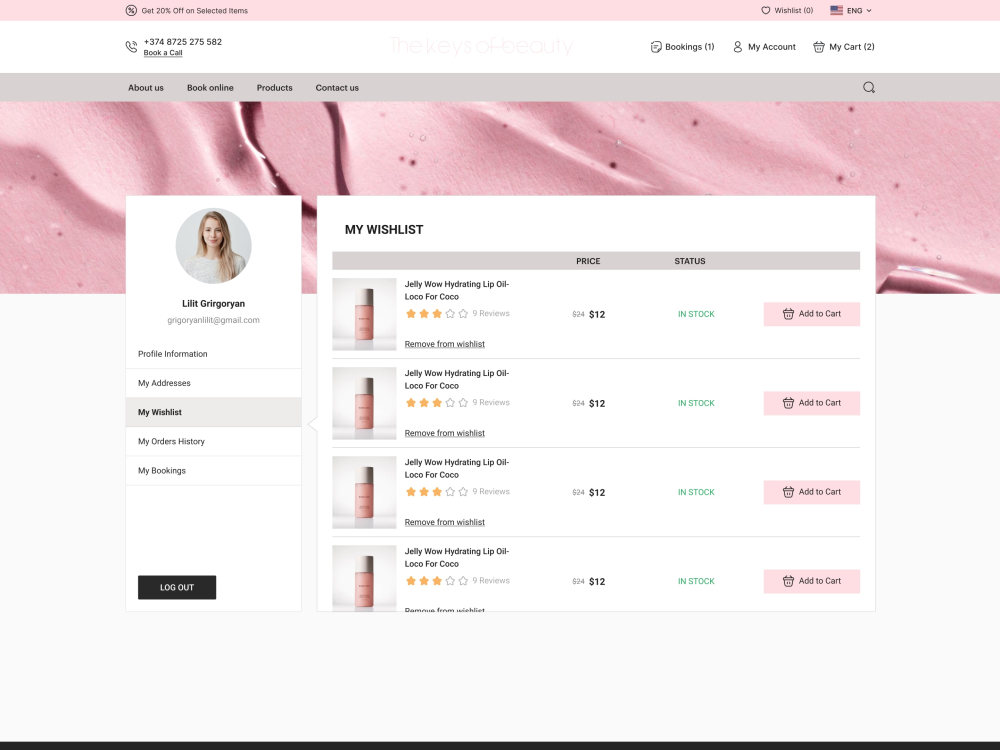
Task: Click the third product's star rating
Action: tap(437, 492)
